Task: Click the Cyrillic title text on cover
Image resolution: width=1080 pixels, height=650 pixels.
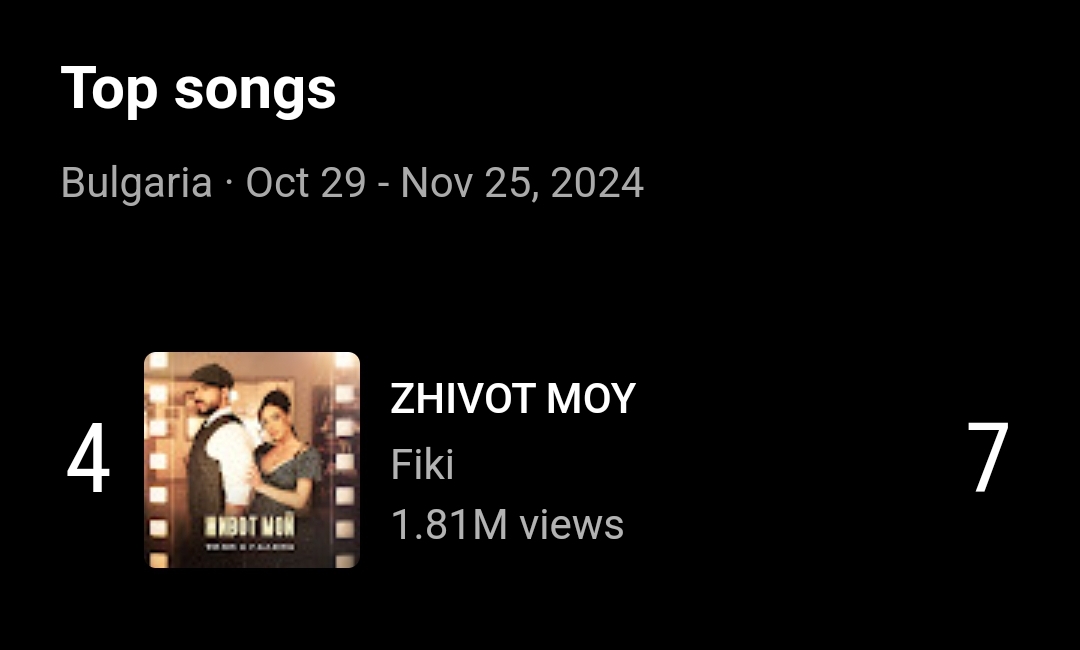Action: click(251, 527)
